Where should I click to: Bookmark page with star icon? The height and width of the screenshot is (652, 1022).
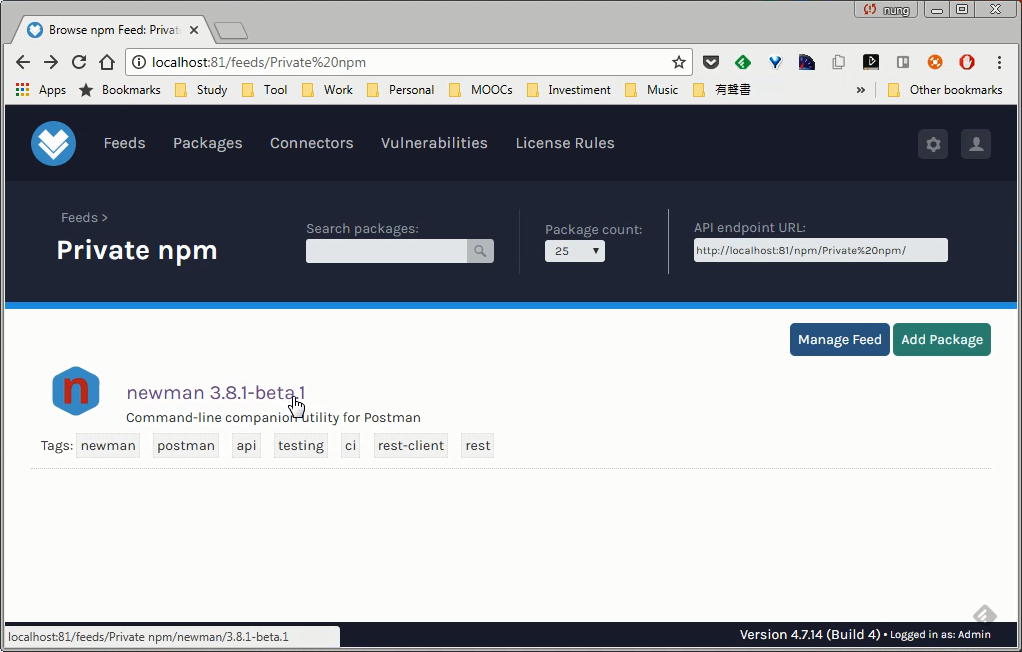pyautogui.click(x=679, y=62)
